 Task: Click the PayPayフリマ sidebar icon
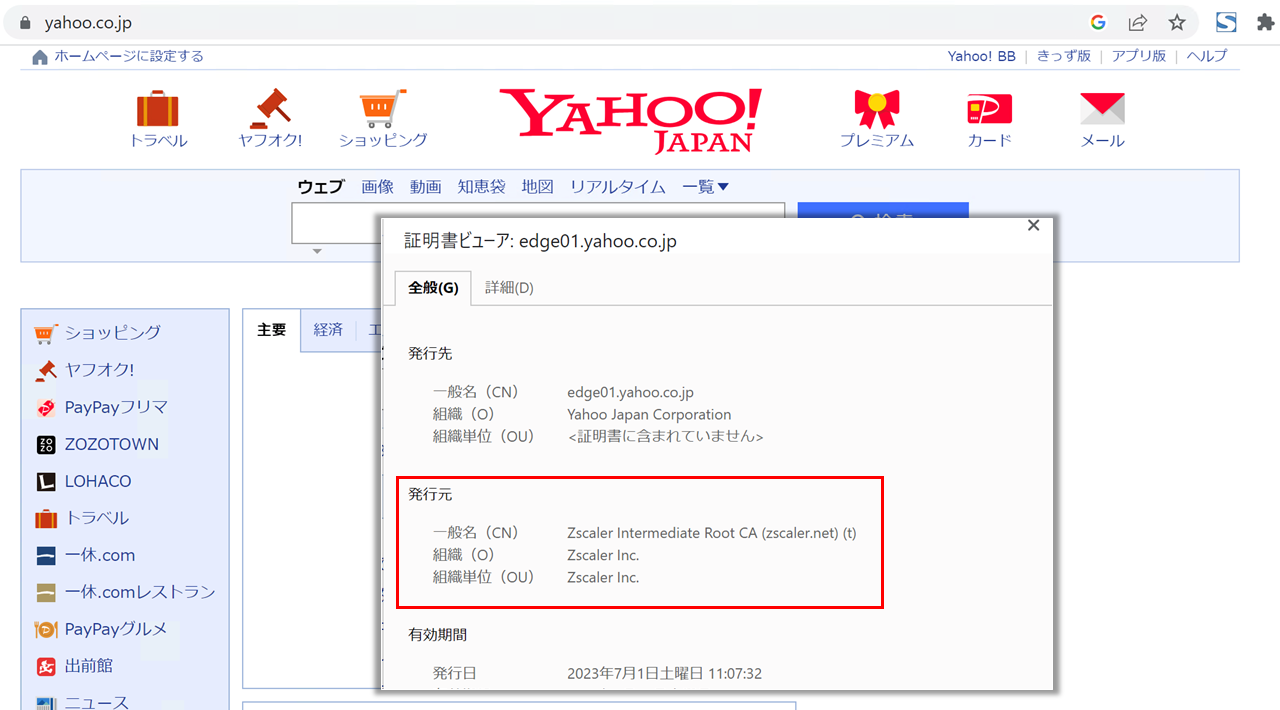coord(46,407)
